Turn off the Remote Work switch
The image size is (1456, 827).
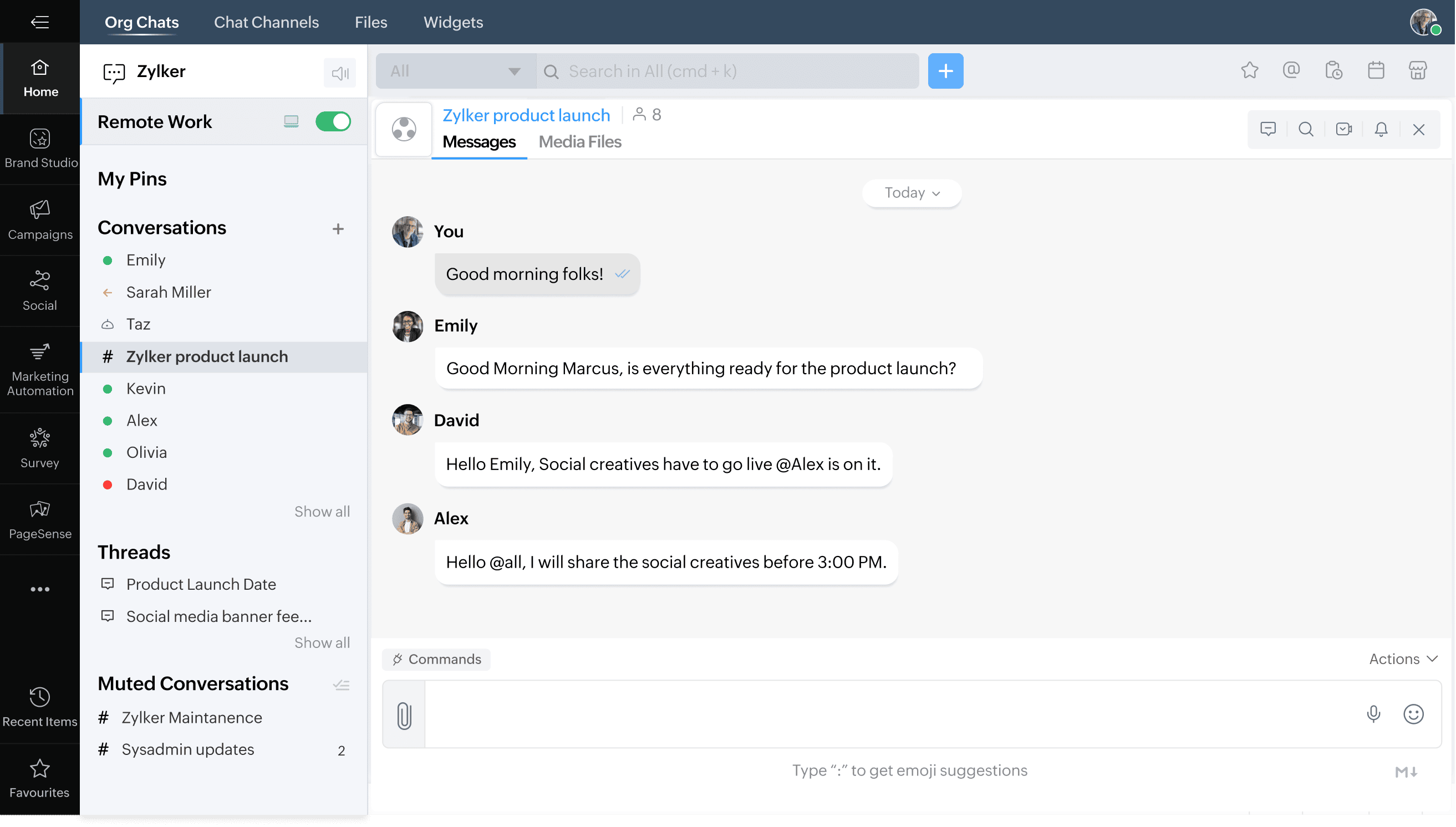333,121
